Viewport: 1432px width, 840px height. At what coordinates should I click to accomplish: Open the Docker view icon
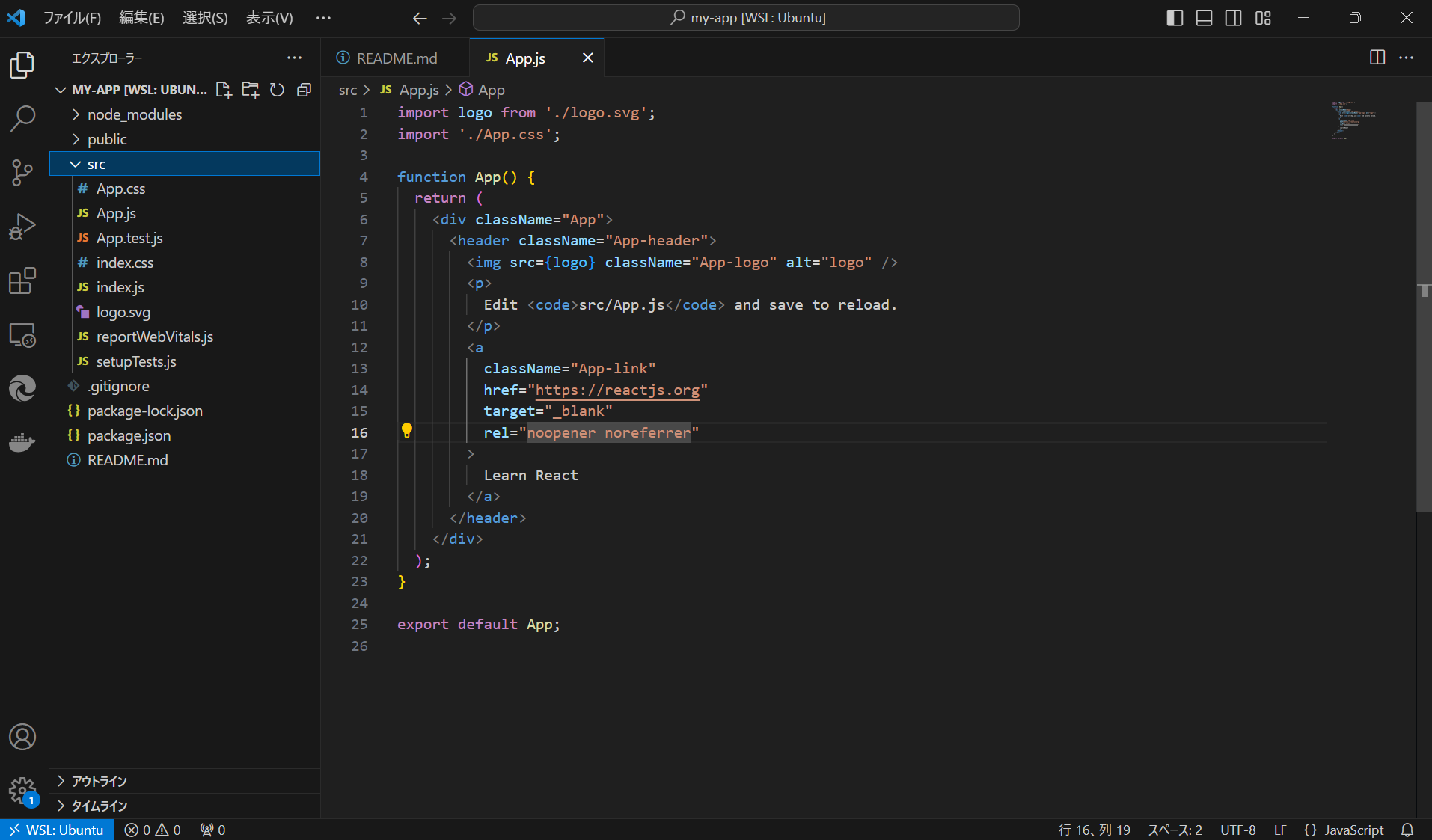click(x=22, y=443)
